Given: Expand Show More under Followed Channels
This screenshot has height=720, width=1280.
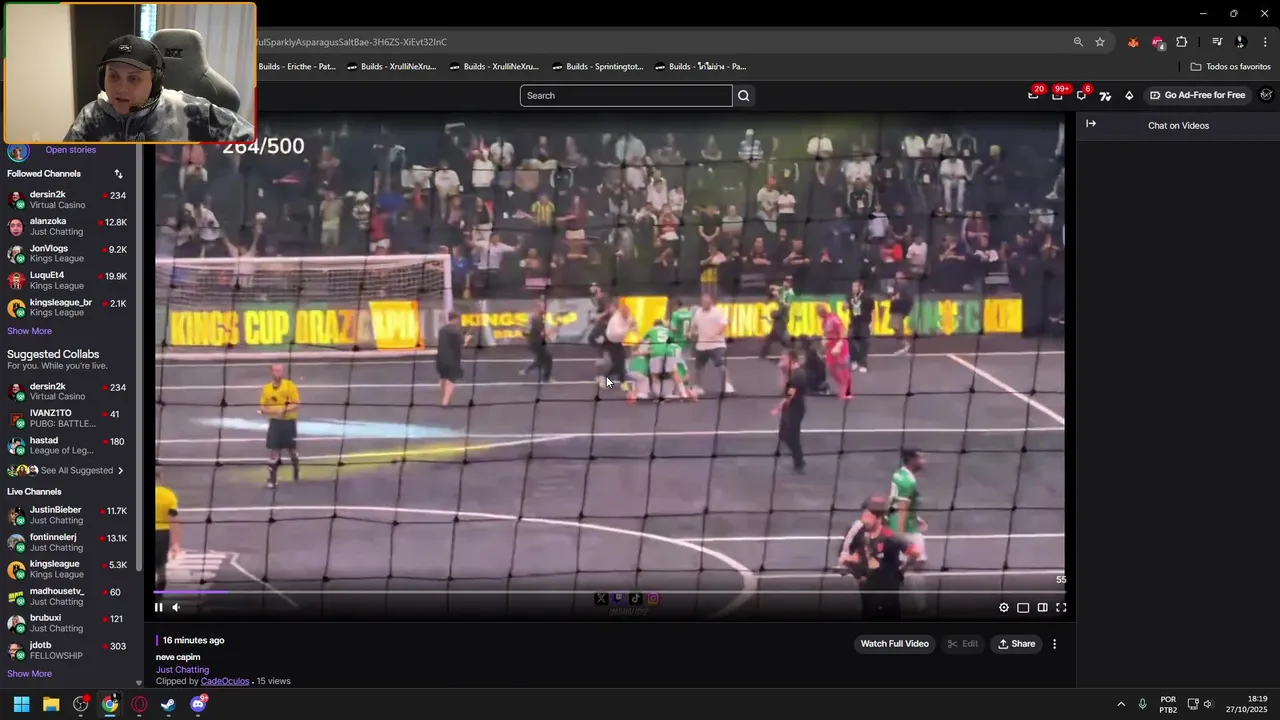Looking at the screenshot, I should point(29,331).
